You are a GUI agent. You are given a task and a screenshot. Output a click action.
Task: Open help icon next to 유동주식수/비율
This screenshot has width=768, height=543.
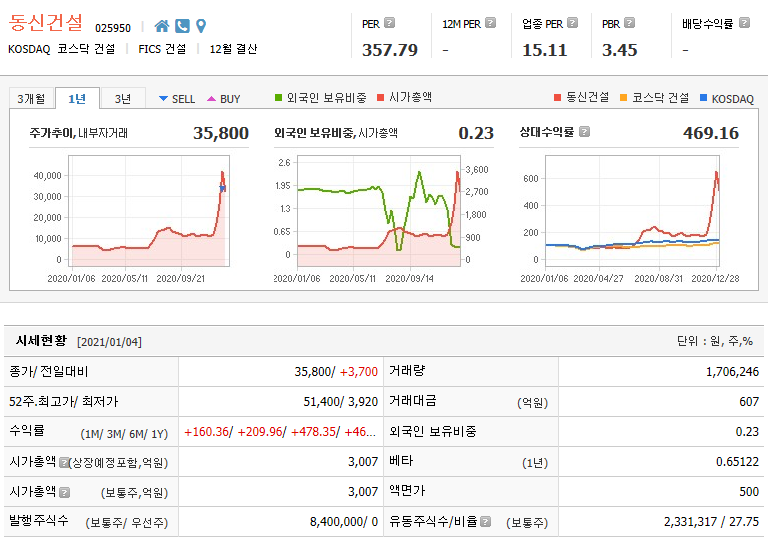click(x=485, y=522)
